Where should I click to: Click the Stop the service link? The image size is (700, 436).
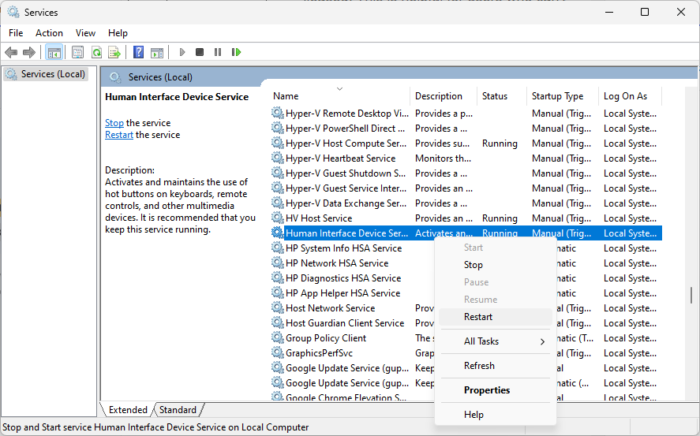click(x=114, y=123)
